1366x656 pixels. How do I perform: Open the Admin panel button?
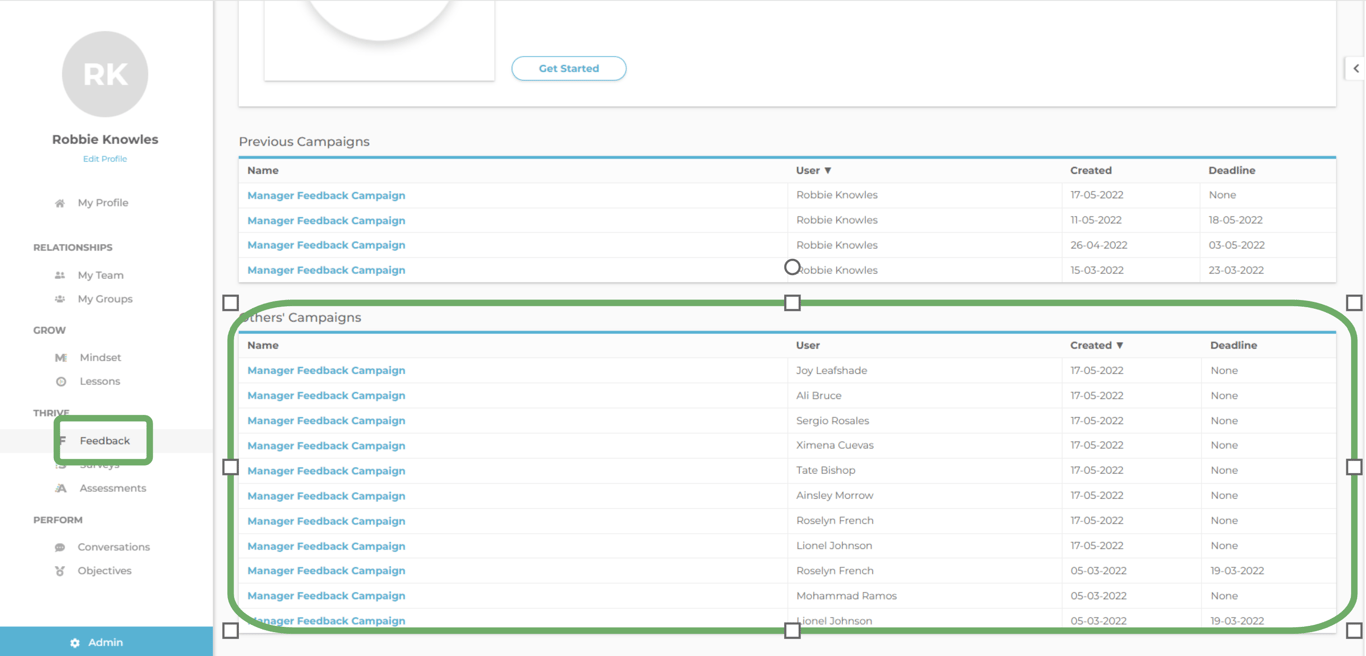coord(106,642)
